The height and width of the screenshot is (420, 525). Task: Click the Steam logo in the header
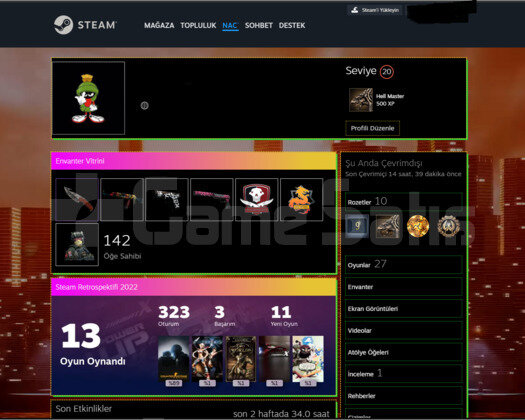click(85, 25)
